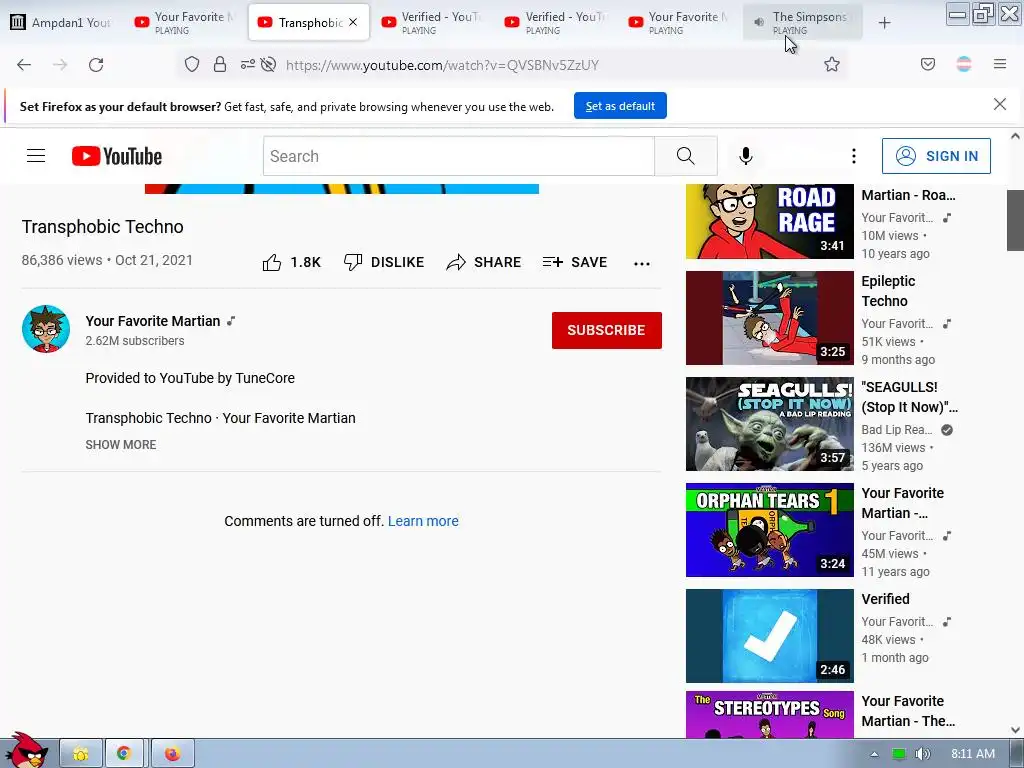Viewport: 1024px width, 768px height.
Task: Reload the current page
Action: [x=96, y=65]
